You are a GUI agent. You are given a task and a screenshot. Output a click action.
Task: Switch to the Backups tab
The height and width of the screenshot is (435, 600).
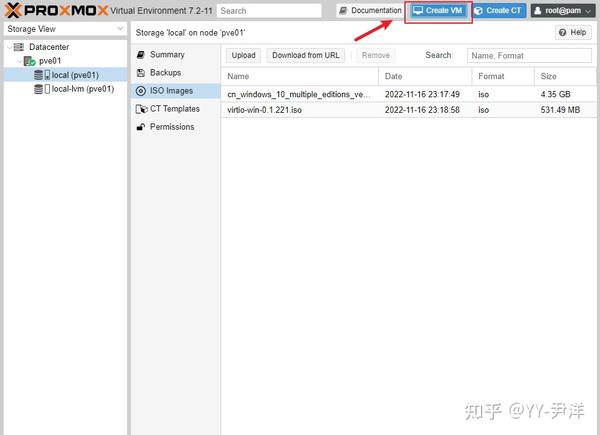pyautogui.click(x=176, y=73)
